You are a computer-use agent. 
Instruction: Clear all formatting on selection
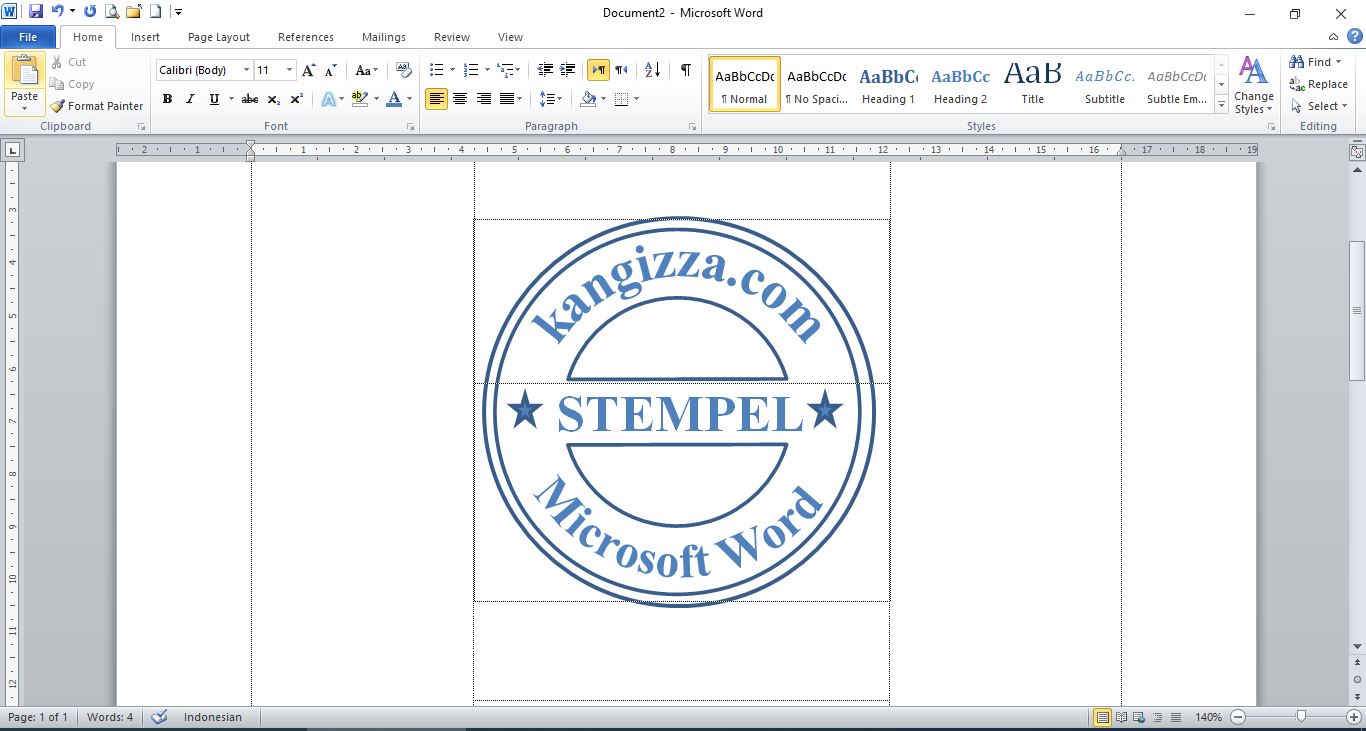[x=404, y=70]
